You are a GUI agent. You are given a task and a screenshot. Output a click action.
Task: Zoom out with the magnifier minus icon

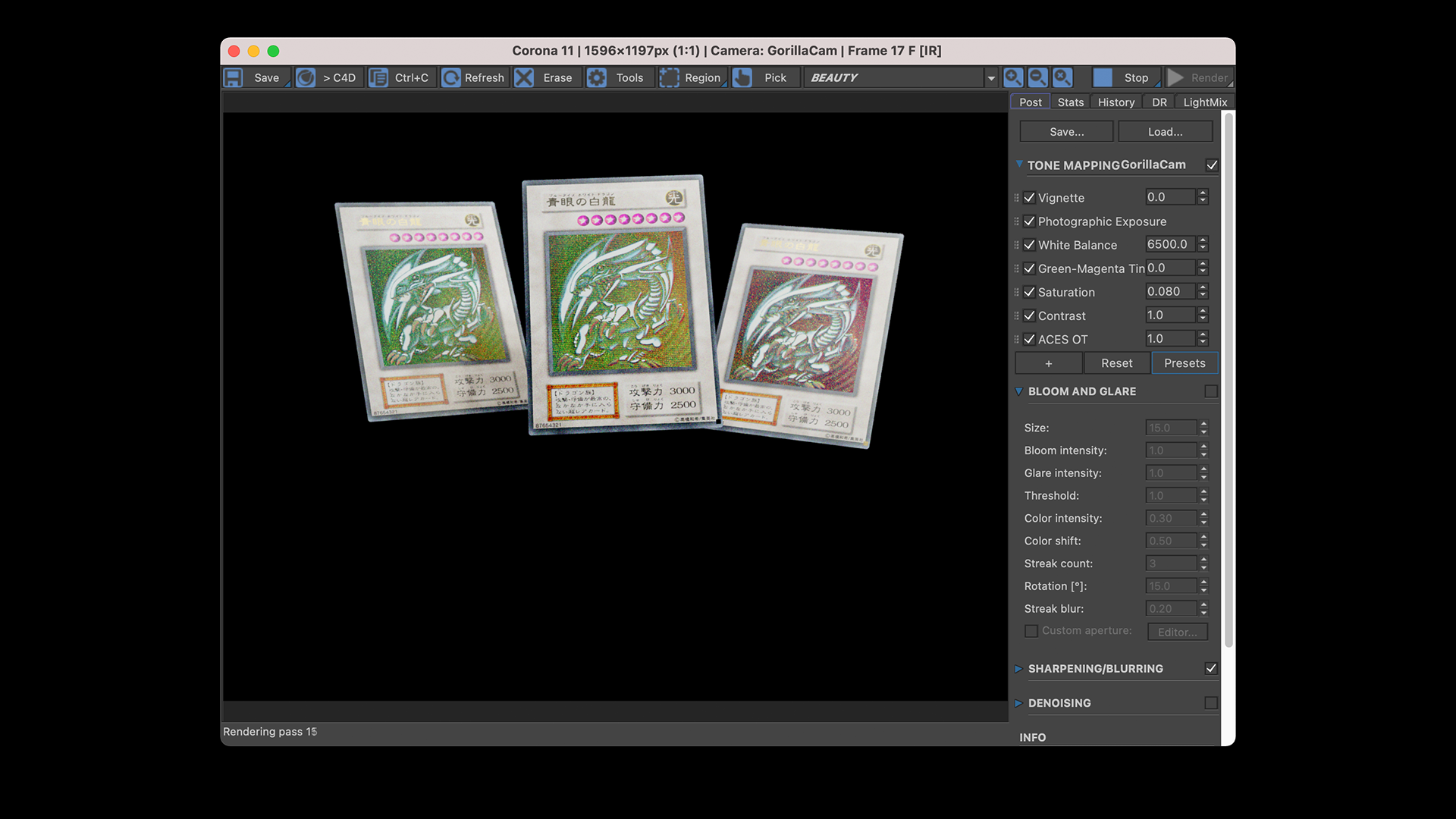click(1038, 77)
